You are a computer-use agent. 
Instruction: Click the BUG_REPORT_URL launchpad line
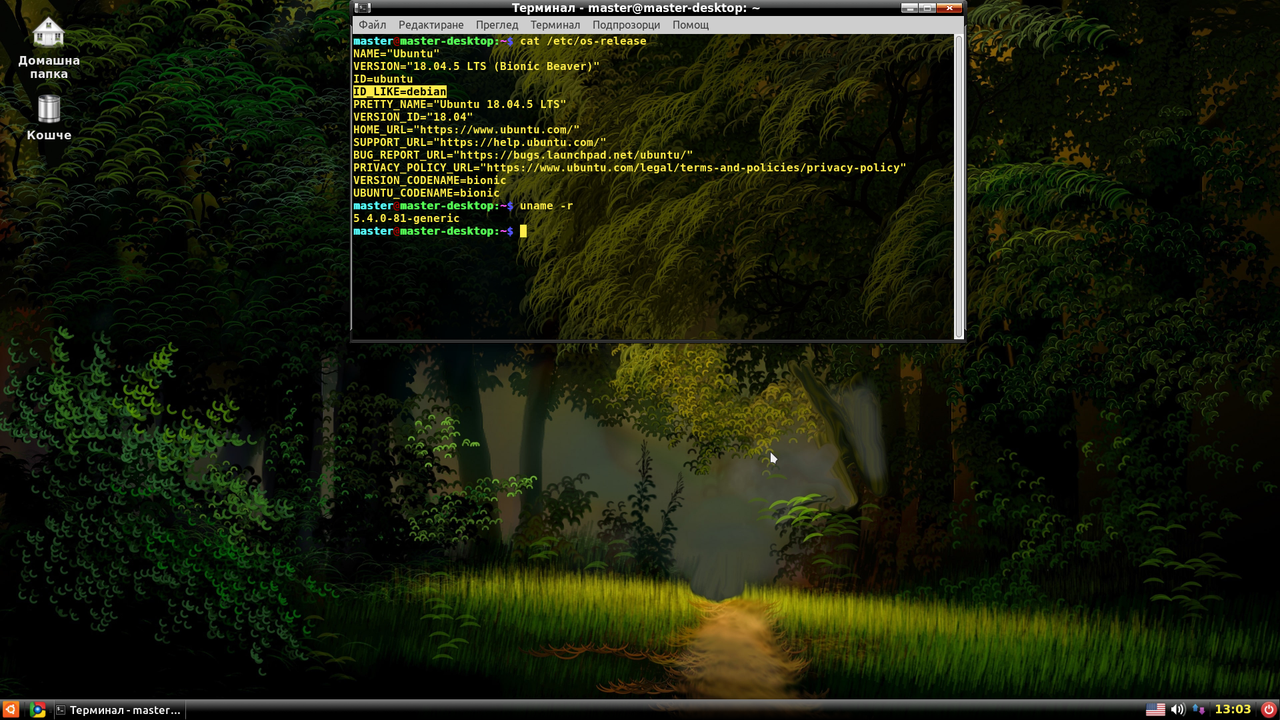tap(523, 155)
